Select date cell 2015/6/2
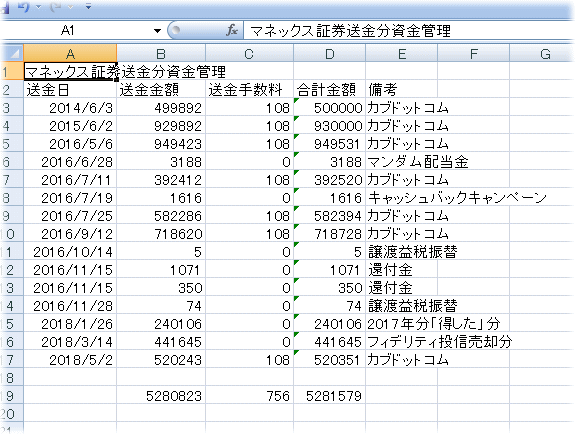The width and height of the screenshot is (575, 434). 70,125
